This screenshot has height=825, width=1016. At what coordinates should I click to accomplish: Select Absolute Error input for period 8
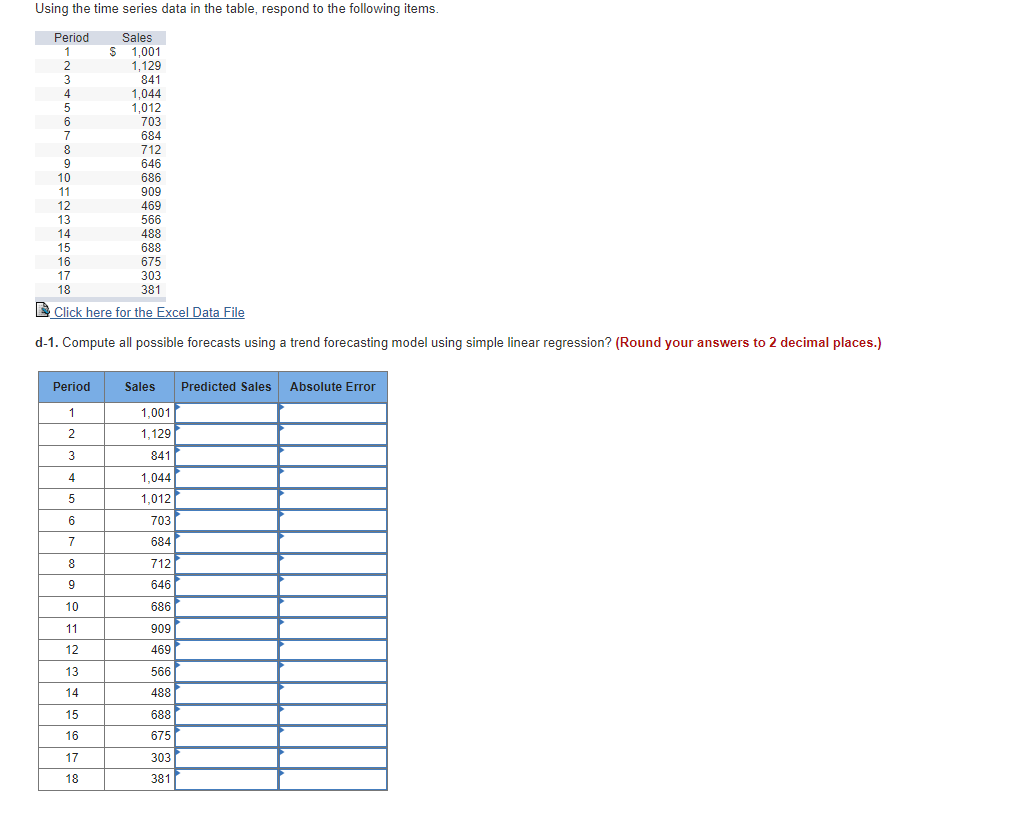click(x=333, y=564)
